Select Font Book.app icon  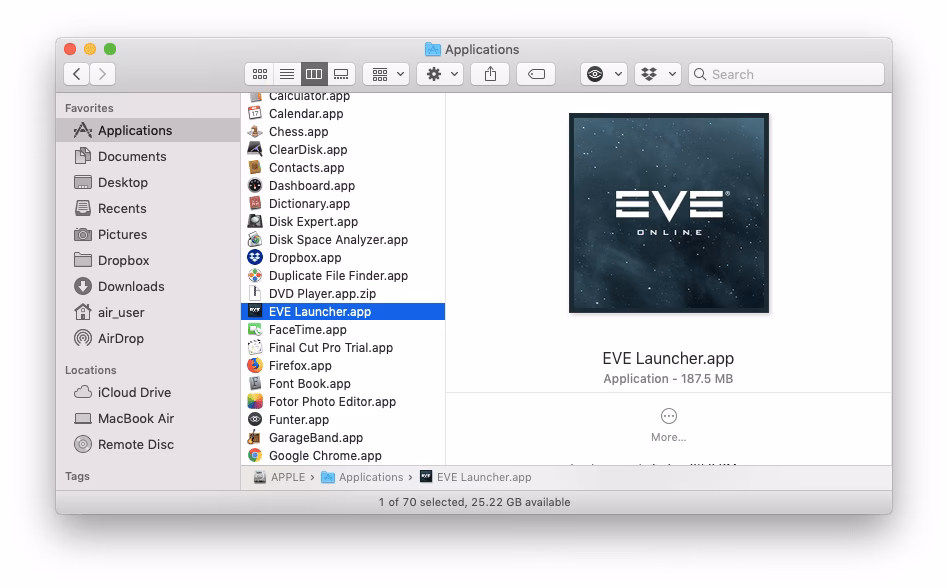point(255,383)
